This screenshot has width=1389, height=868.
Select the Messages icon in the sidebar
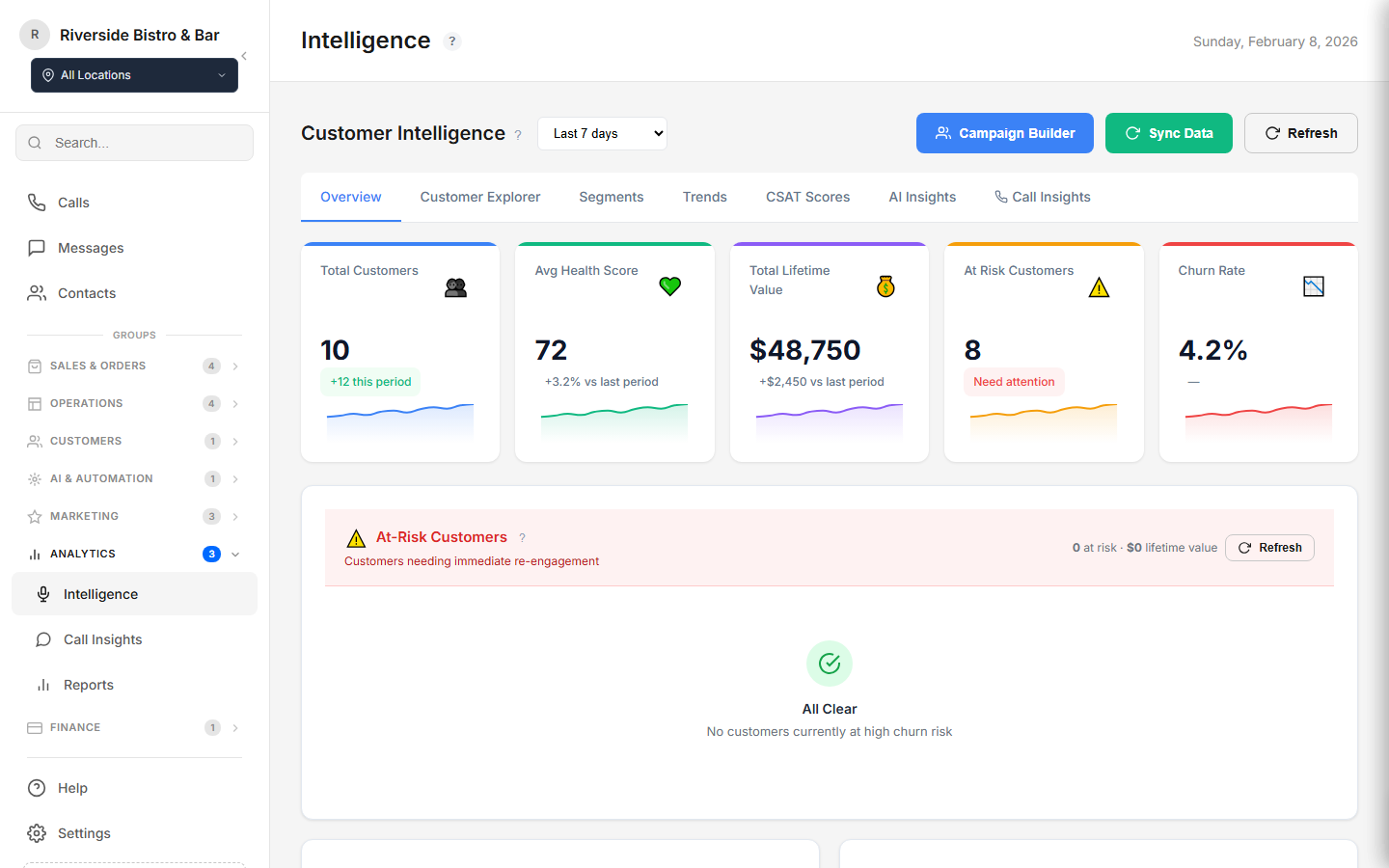37,248
